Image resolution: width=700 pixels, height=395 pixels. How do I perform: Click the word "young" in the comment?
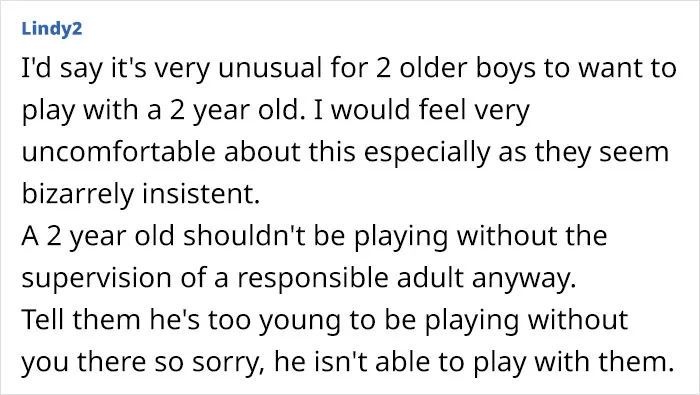tap(300, 321)
